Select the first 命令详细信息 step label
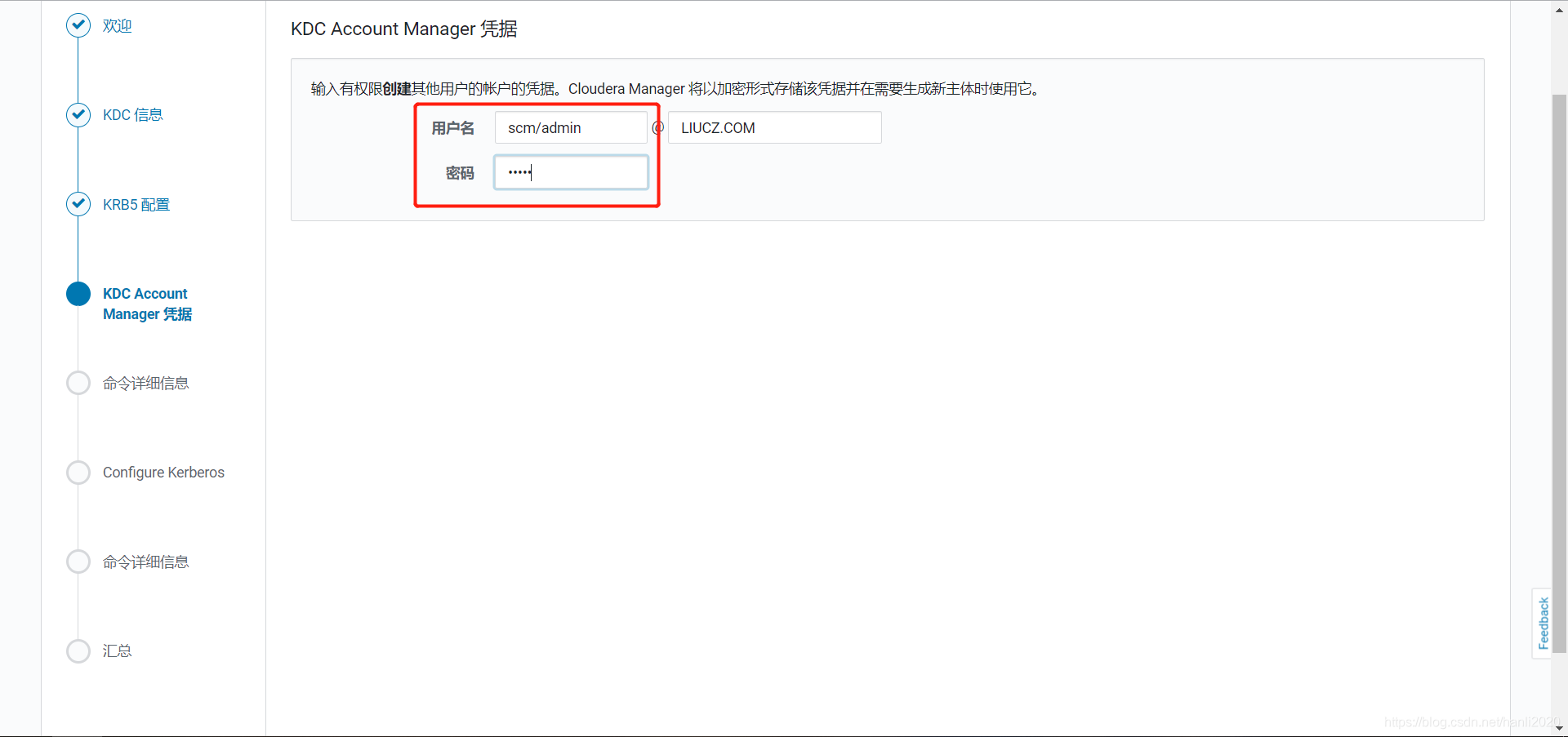Image resolution: width=1568 pixels, height=737 pixels. [x=145, y=384]
